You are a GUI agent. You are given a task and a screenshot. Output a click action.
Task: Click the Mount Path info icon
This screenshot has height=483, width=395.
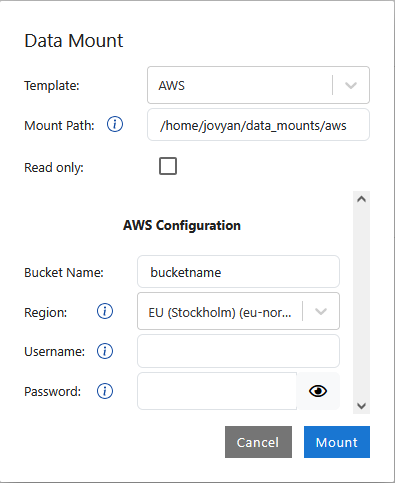point(115,124)
